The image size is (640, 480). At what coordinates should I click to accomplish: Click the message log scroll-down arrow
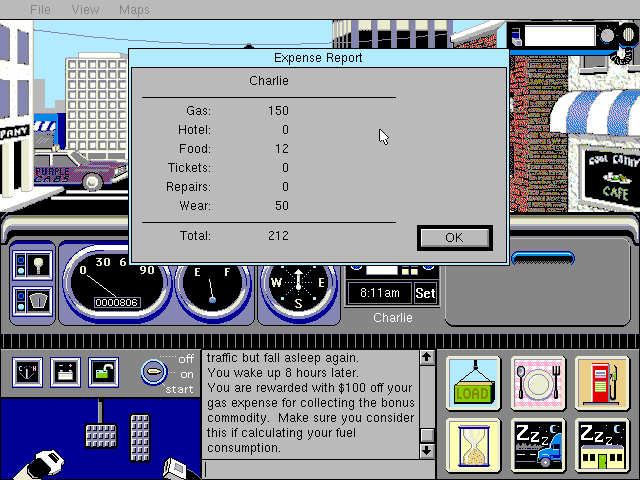[427, 451]
